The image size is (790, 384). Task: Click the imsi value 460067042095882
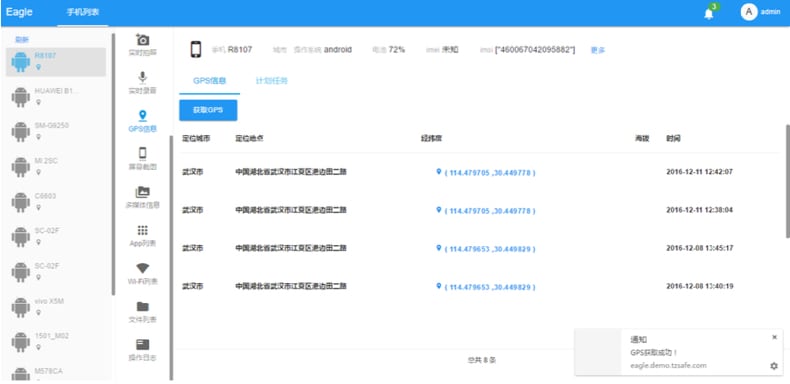point(535,50)
